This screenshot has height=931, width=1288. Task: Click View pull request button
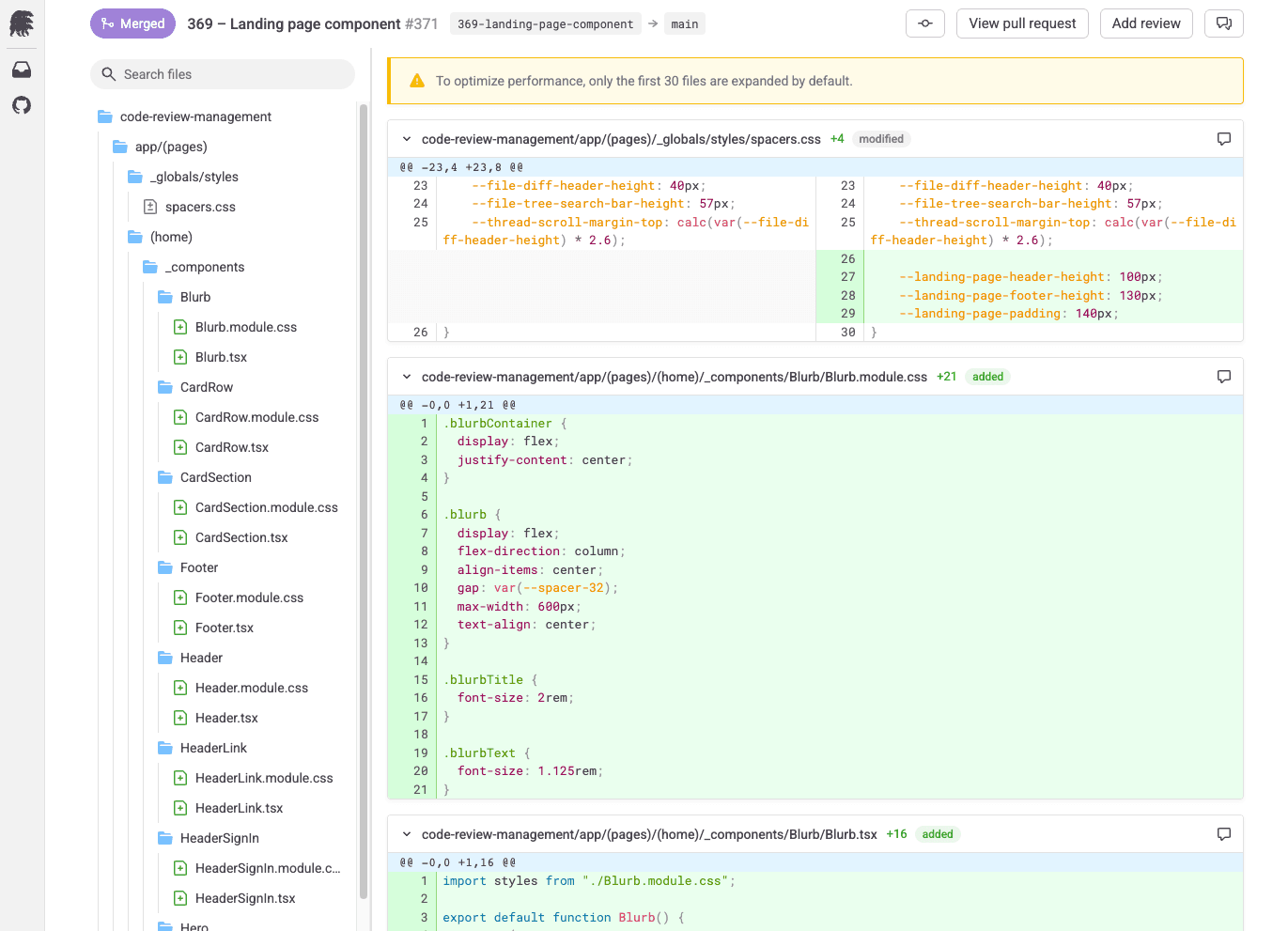(1022, 23)
